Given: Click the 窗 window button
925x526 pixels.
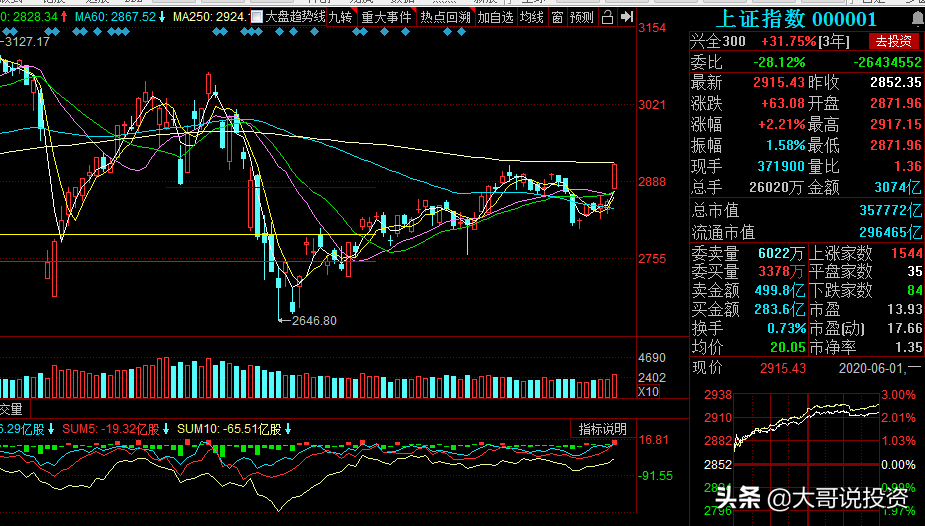Looking at the screenshot, I should coord(557,17).
